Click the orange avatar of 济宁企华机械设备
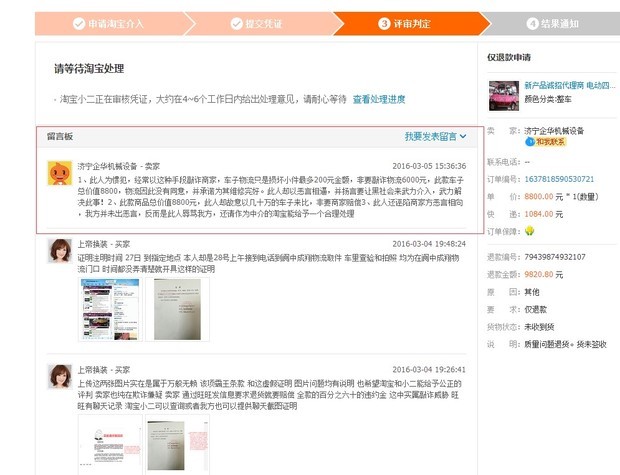 60,173
